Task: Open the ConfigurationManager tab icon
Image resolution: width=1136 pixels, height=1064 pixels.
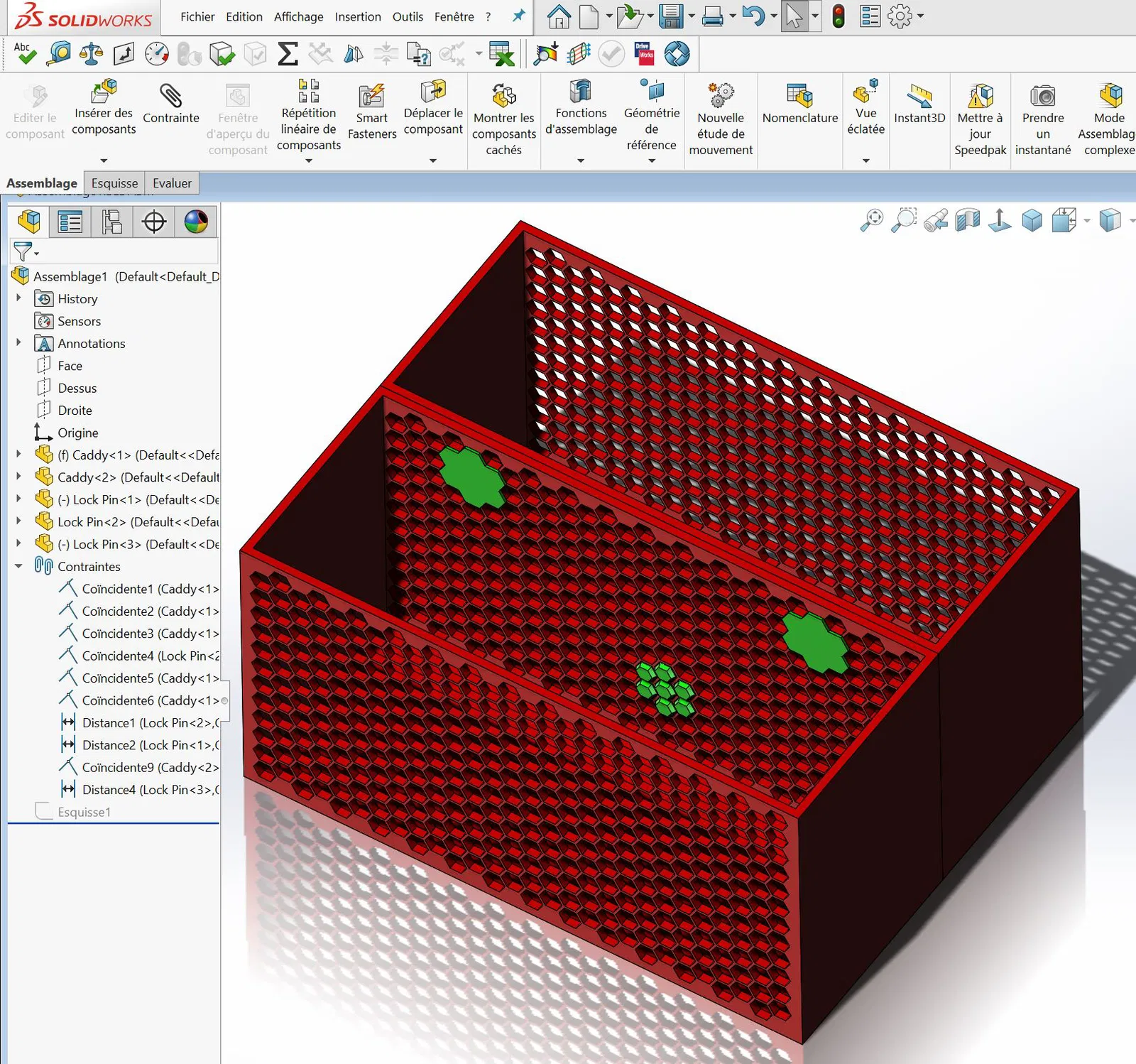Action: pyautogui.click(x=111, y=222)
